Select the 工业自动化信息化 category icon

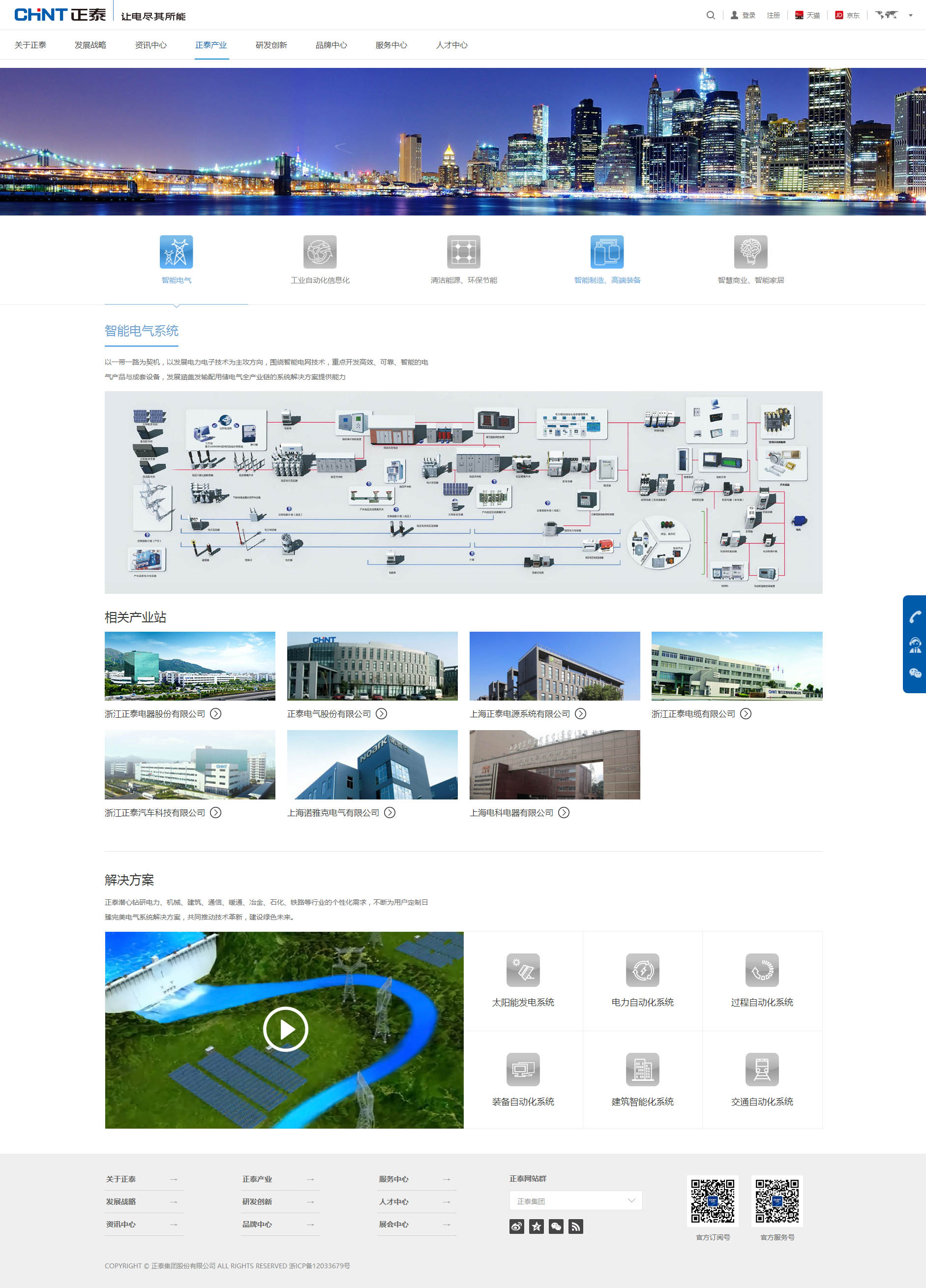320,251
